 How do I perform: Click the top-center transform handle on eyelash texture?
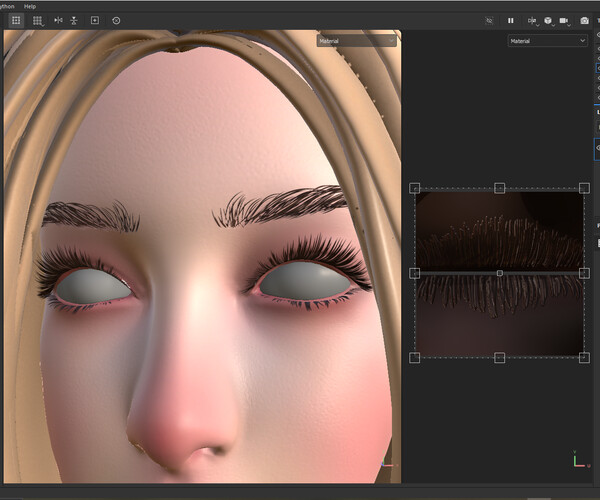(500, 188)
